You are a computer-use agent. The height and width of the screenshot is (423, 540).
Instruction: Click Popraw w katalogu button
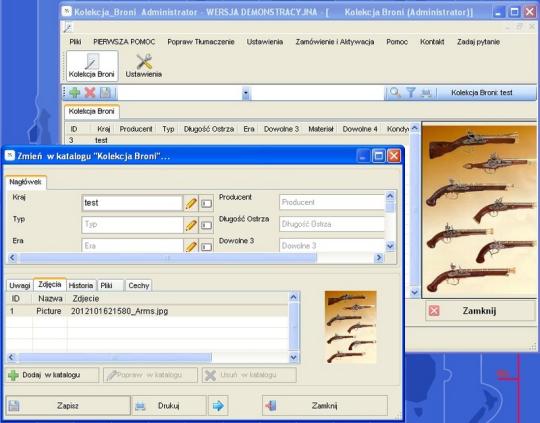point(150,375)
